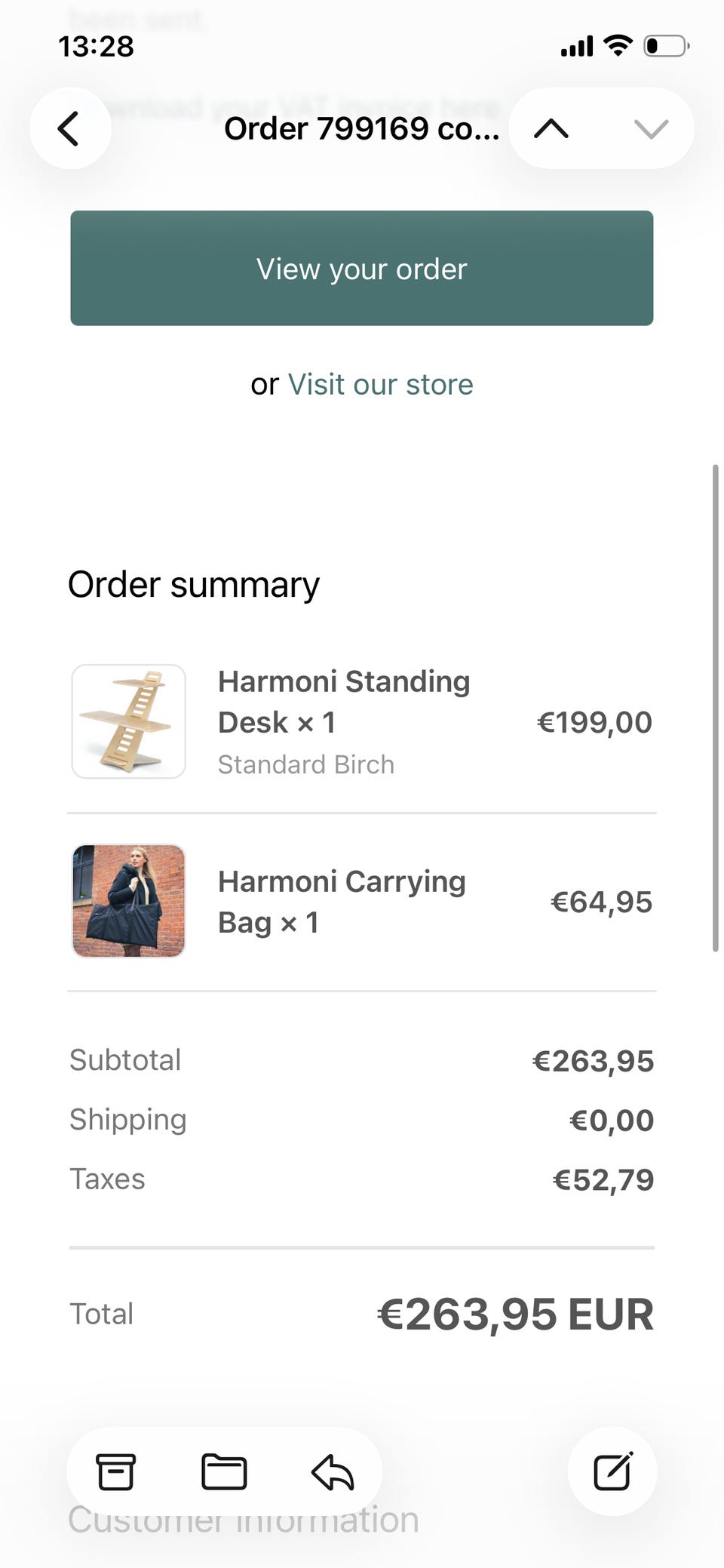Go to previous message with up chevron

tap(551, 128)
